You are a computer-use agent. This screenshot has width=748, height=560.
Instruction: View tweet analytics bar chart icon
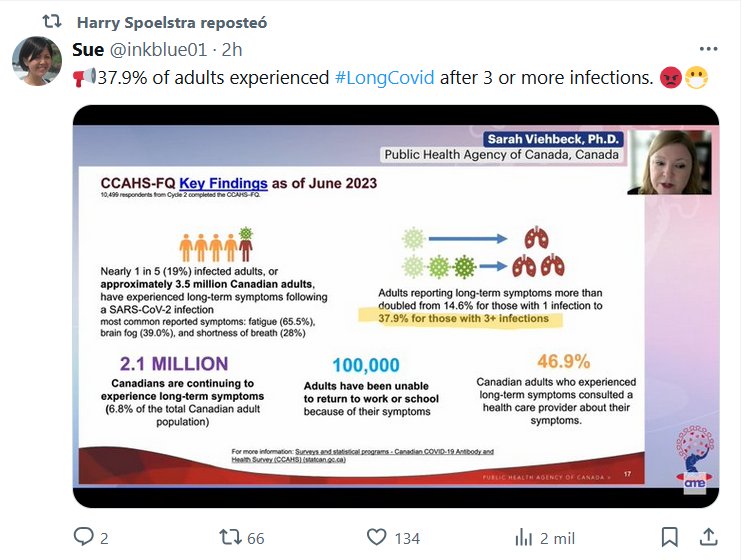(523, 537)
